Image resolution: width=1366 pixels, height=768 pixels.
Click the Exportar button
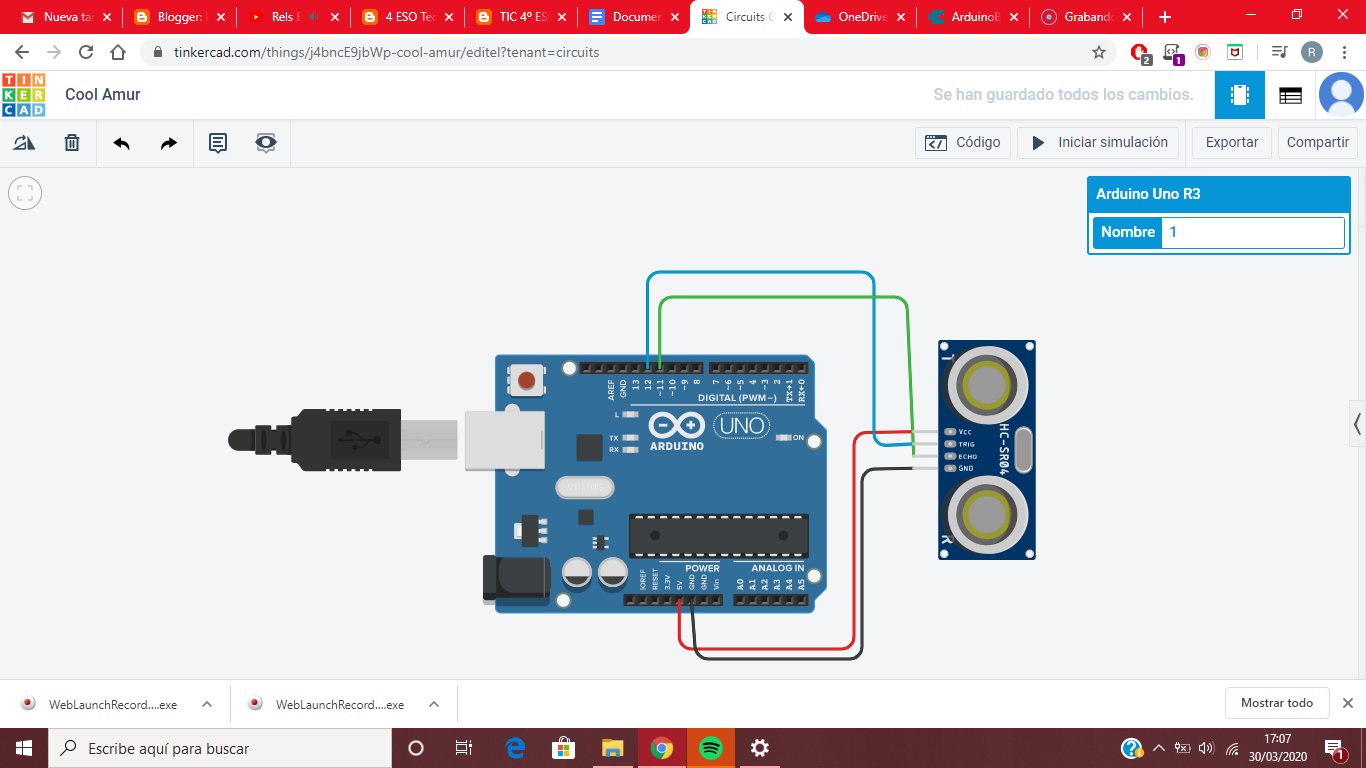1232,142
